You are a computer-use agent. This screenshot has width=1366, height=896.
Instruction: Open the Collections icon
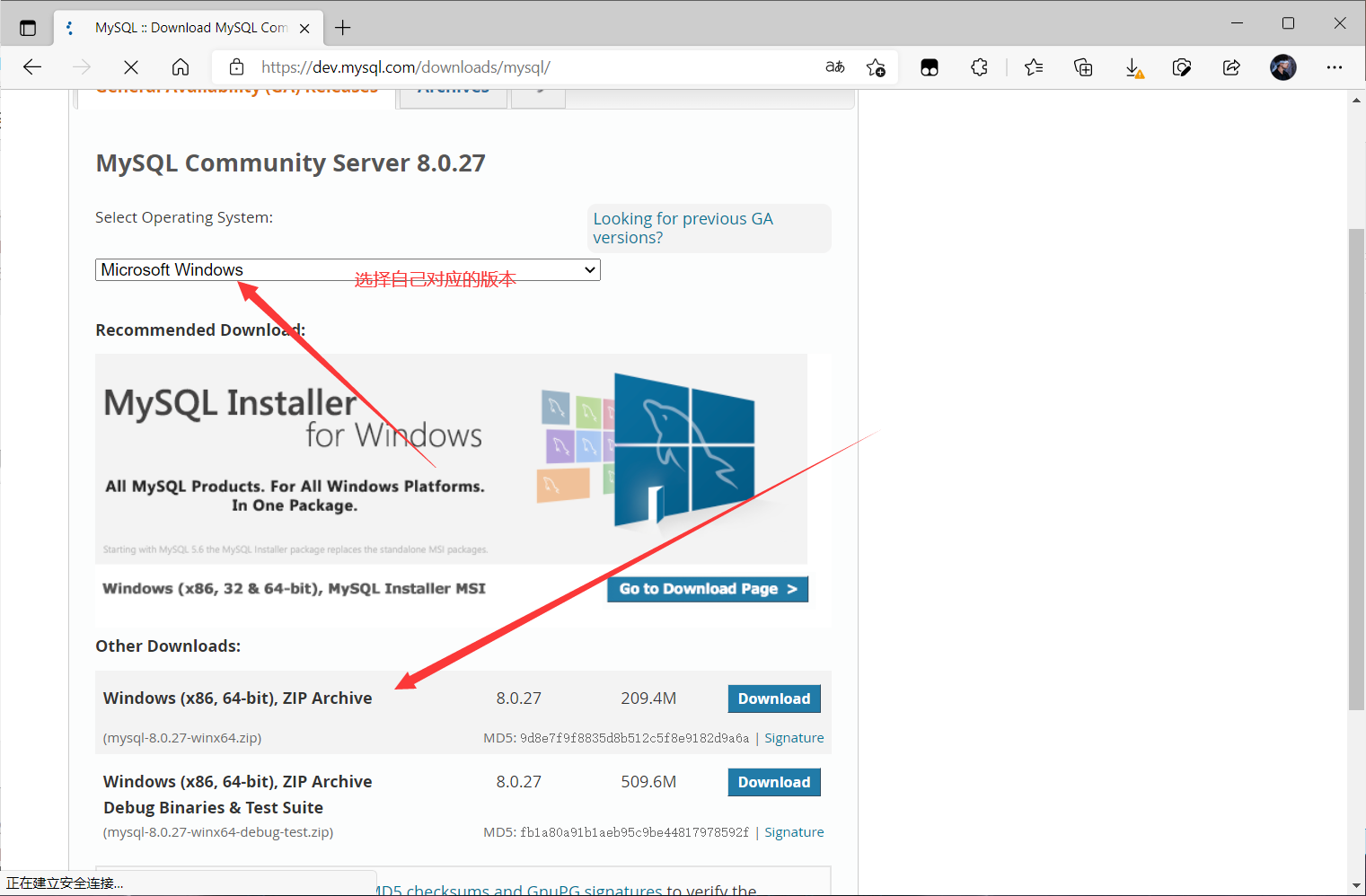pyautogui.click(x=1083, y=66)
